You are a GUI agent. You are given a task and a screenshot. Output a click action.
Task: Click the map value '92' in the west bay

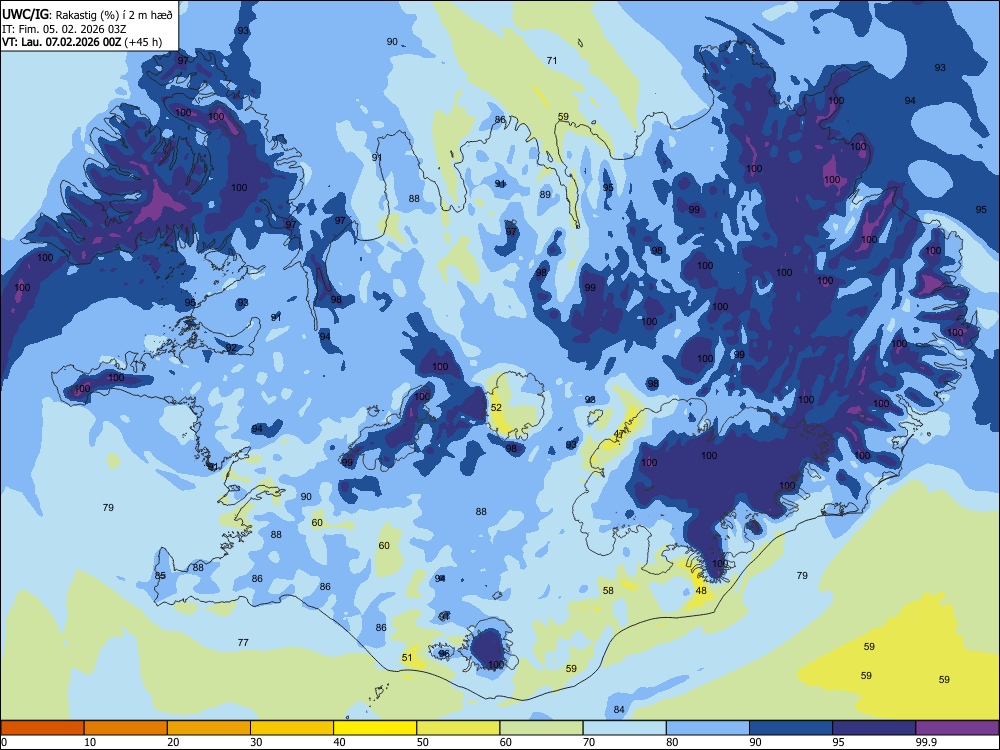[231, 348]
